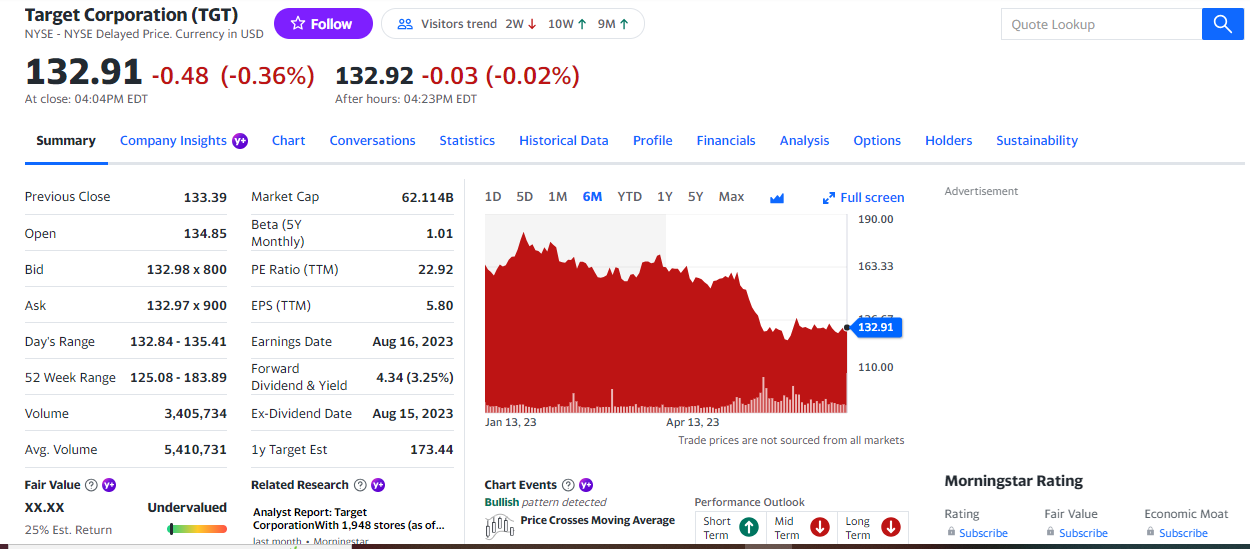Viewport: 1250px width, 549px height.
Task: Click the candlestick pattern icon under Chart Events
Action: (x=499, y=526)
